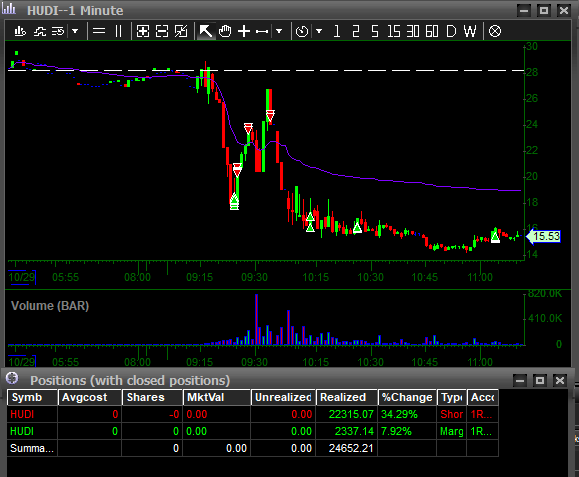Select the horizontal line drawing tool
Viewport: 579px width, 477px height.
(x=99, y=31)
